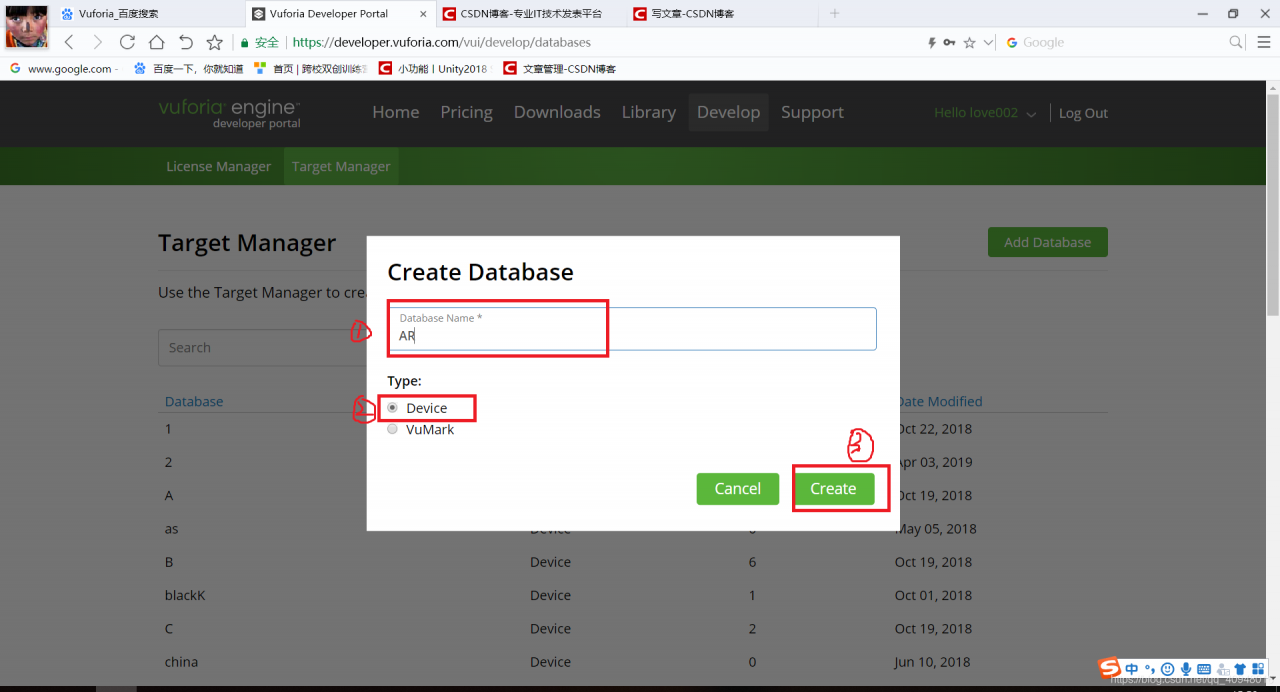Viewport: 1280px width, 692px height.
Task: Open the Downloads menu
Action: [557, 112]
